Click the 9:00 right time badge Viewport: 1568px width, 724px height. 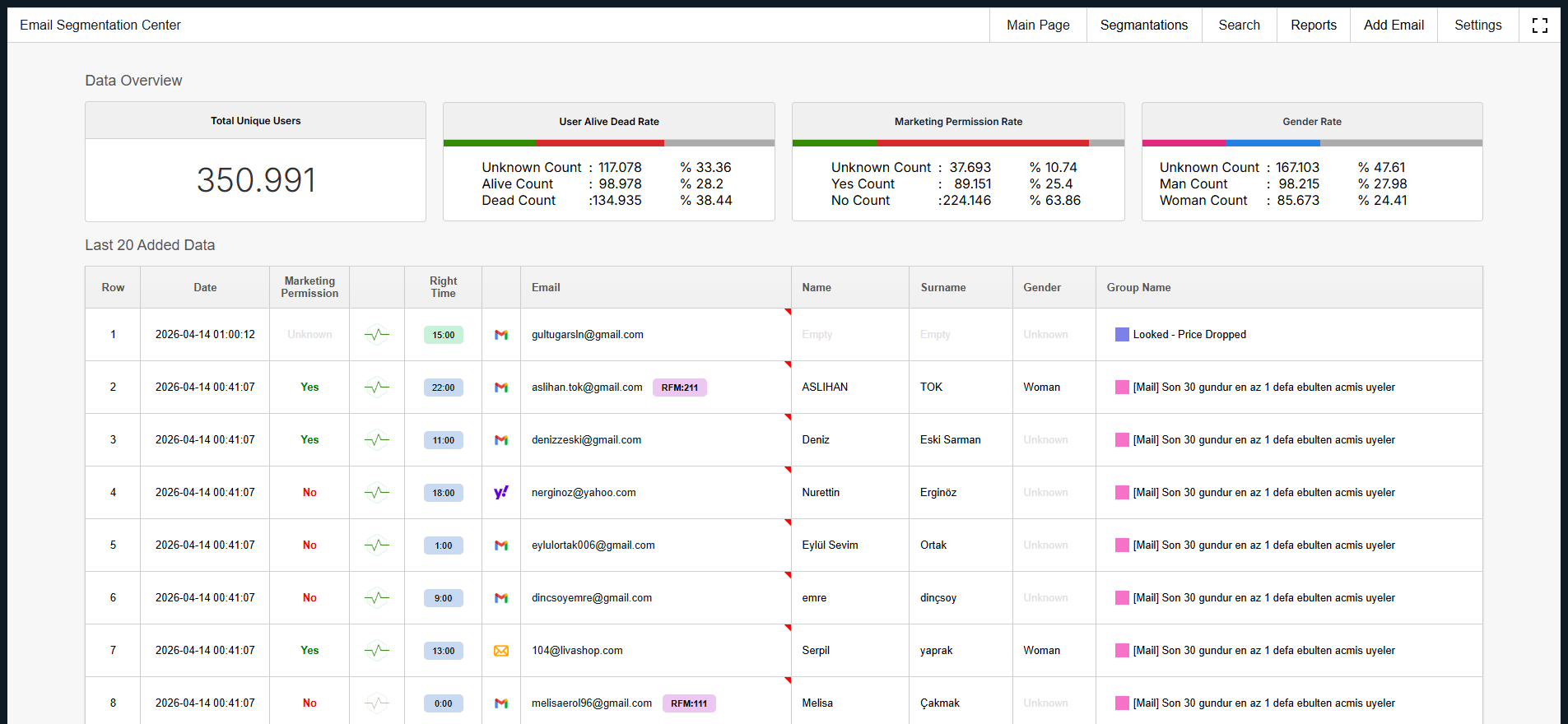click(444, 598)
